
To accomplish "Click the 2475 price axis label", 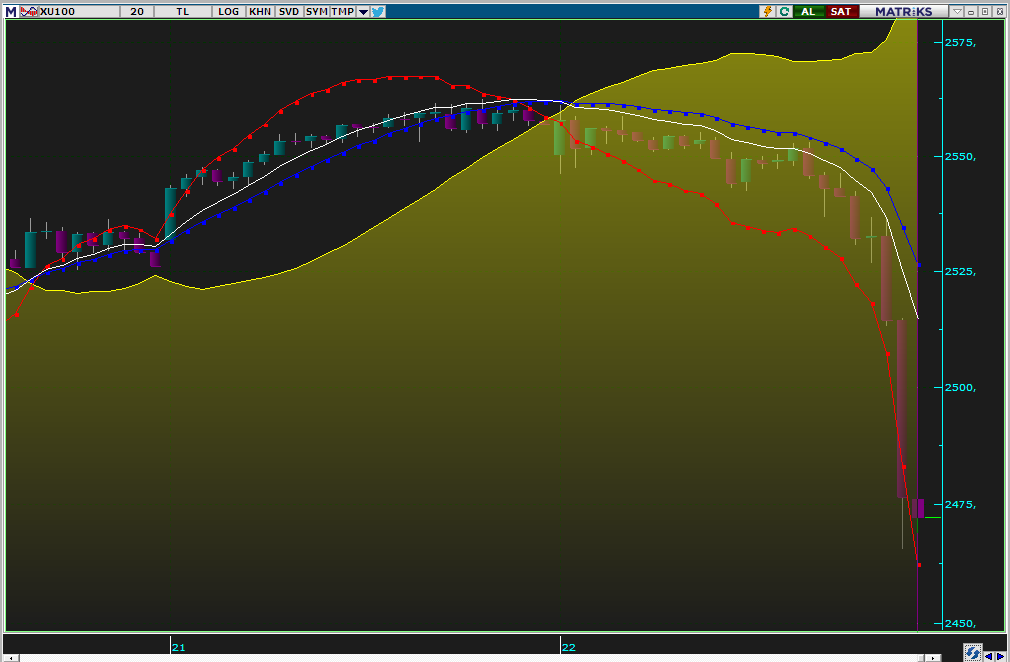I will point(960,504).
